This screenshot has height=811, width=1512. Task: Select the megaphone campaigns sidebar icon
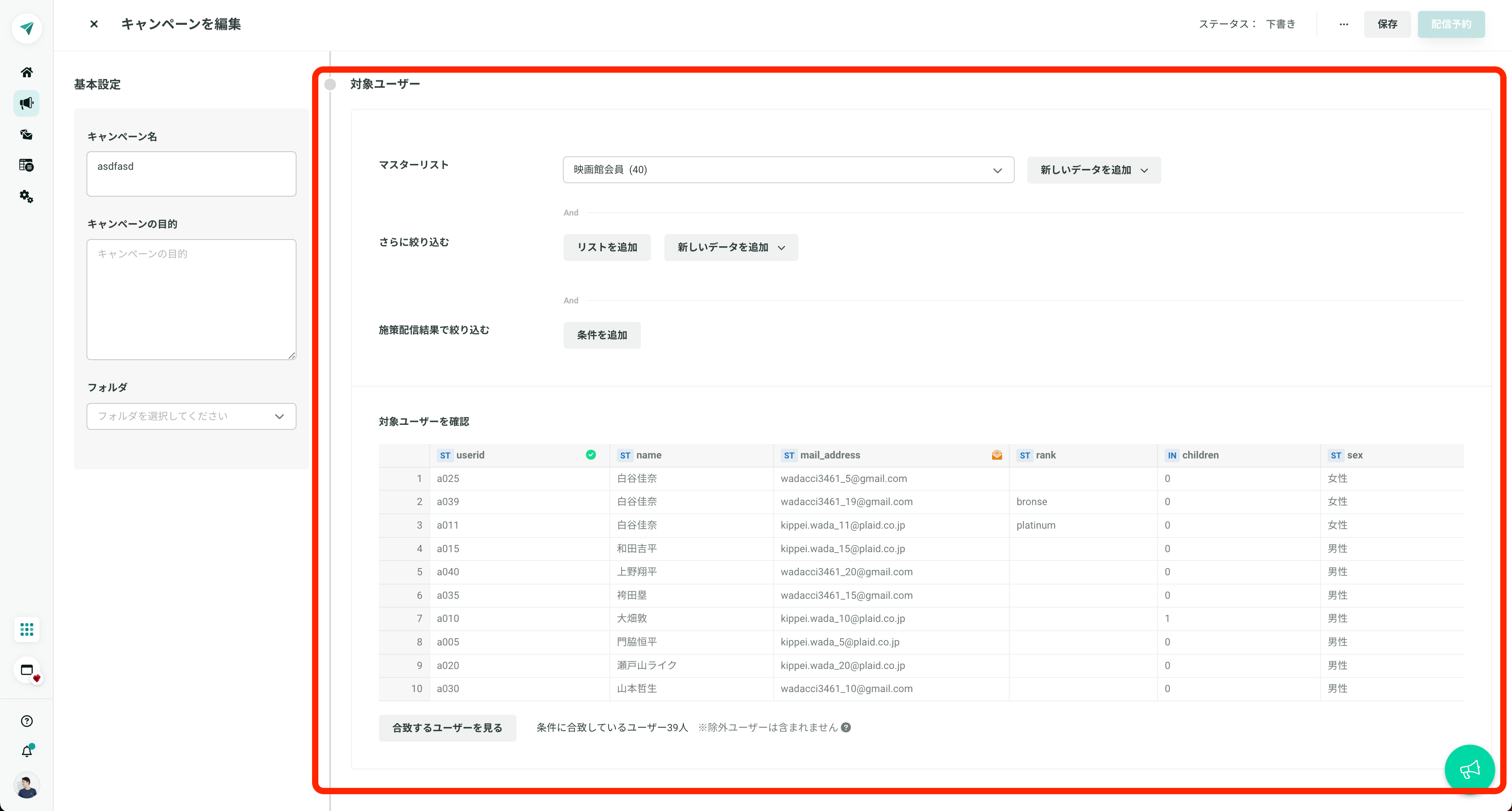(26, 103)
